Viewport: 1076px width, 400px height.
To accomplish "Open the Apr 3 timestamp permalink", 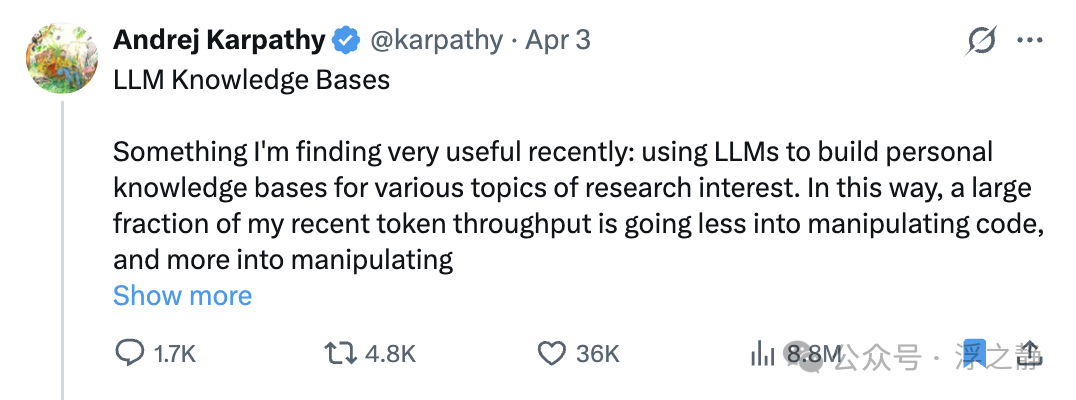I will point(558,41).
